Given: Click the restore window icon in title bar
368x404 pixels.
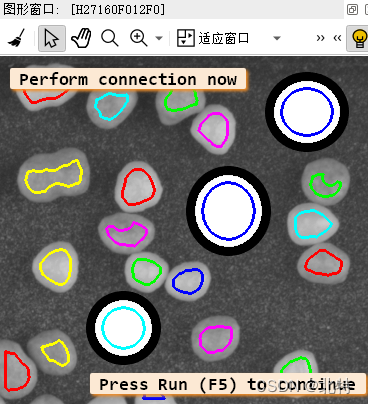Looking at the screenshot, I should point(352,9).
